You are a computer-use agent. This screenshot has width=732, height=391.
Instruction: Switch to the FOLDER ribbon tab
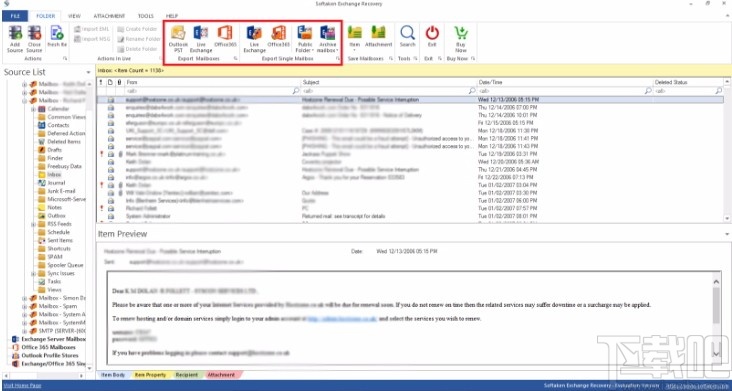point(45,16)
